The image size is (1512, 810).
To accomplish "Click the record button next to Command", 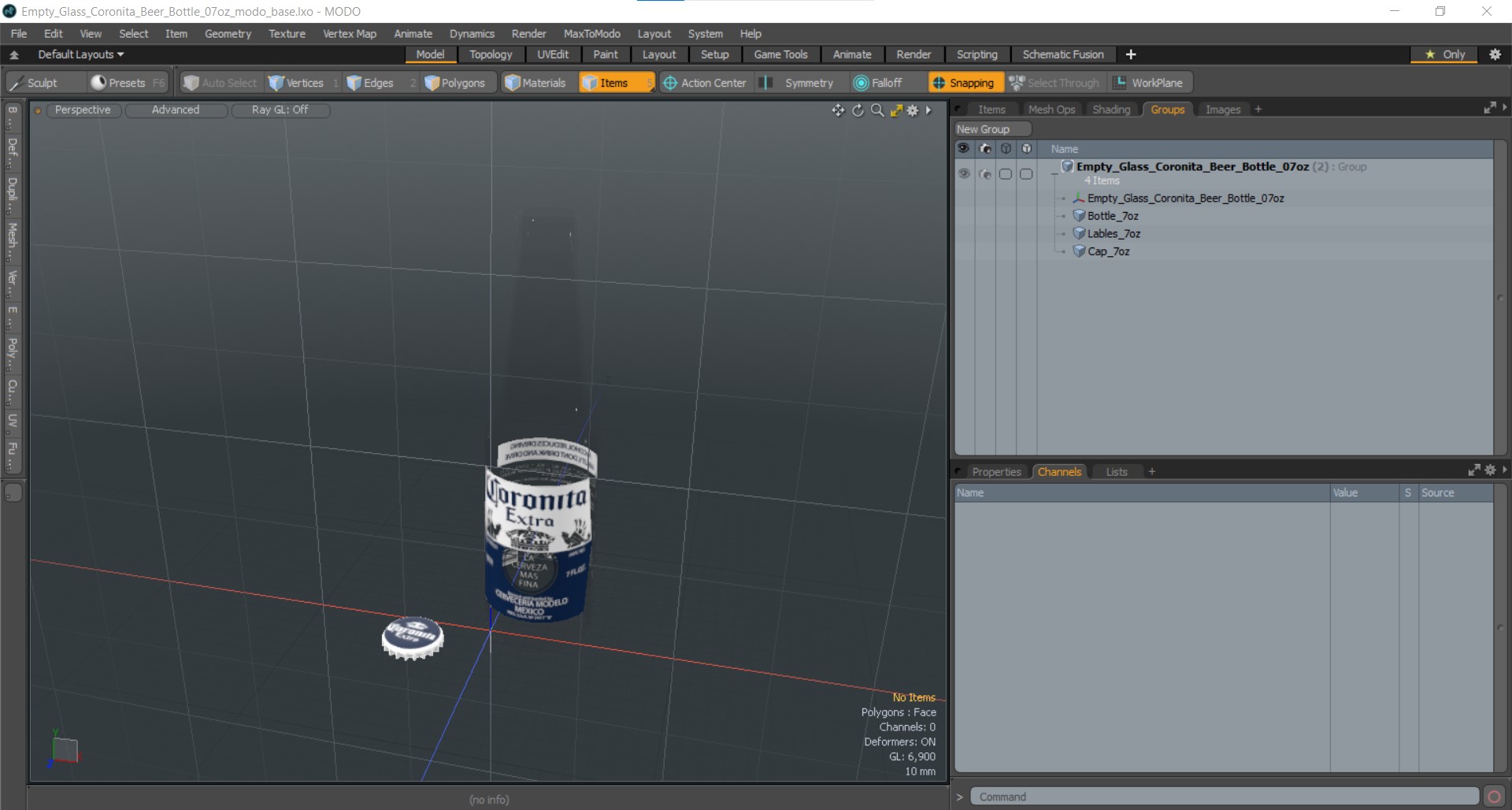I will point(1494,797).
